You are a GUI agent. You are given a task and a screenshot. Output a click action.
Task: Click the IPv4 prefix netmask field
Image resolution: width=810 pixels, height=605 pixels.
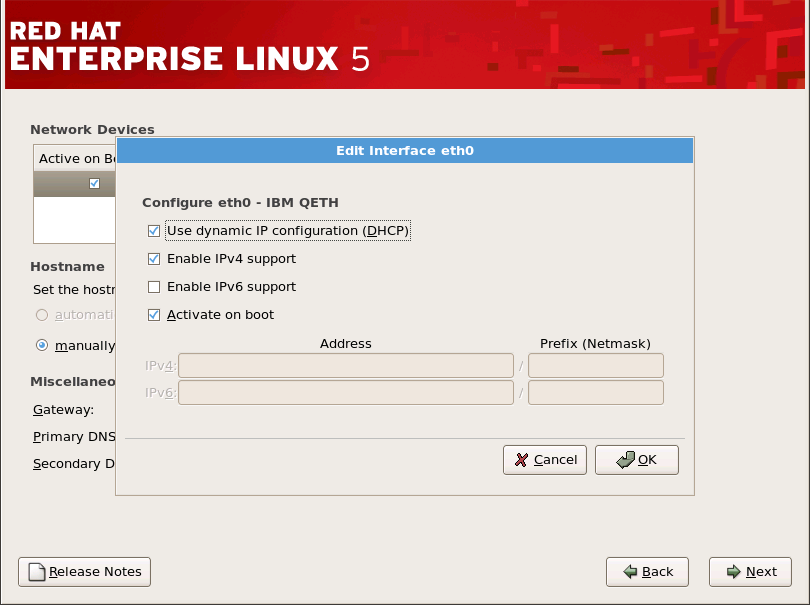595,365
